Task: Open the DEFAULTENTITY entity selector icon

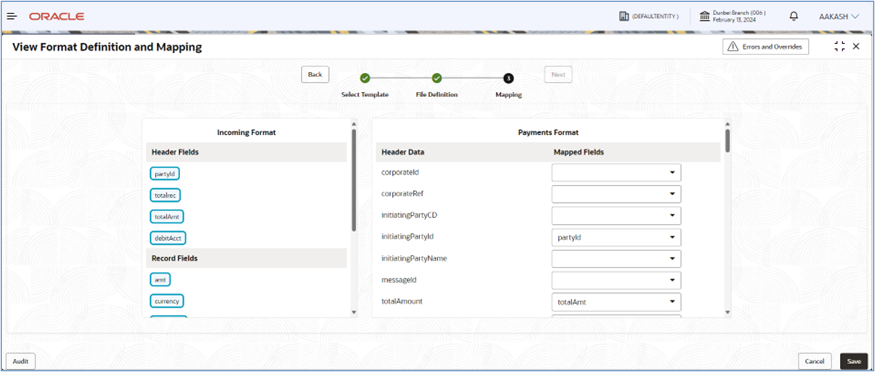Action: [x=624, y=17]
